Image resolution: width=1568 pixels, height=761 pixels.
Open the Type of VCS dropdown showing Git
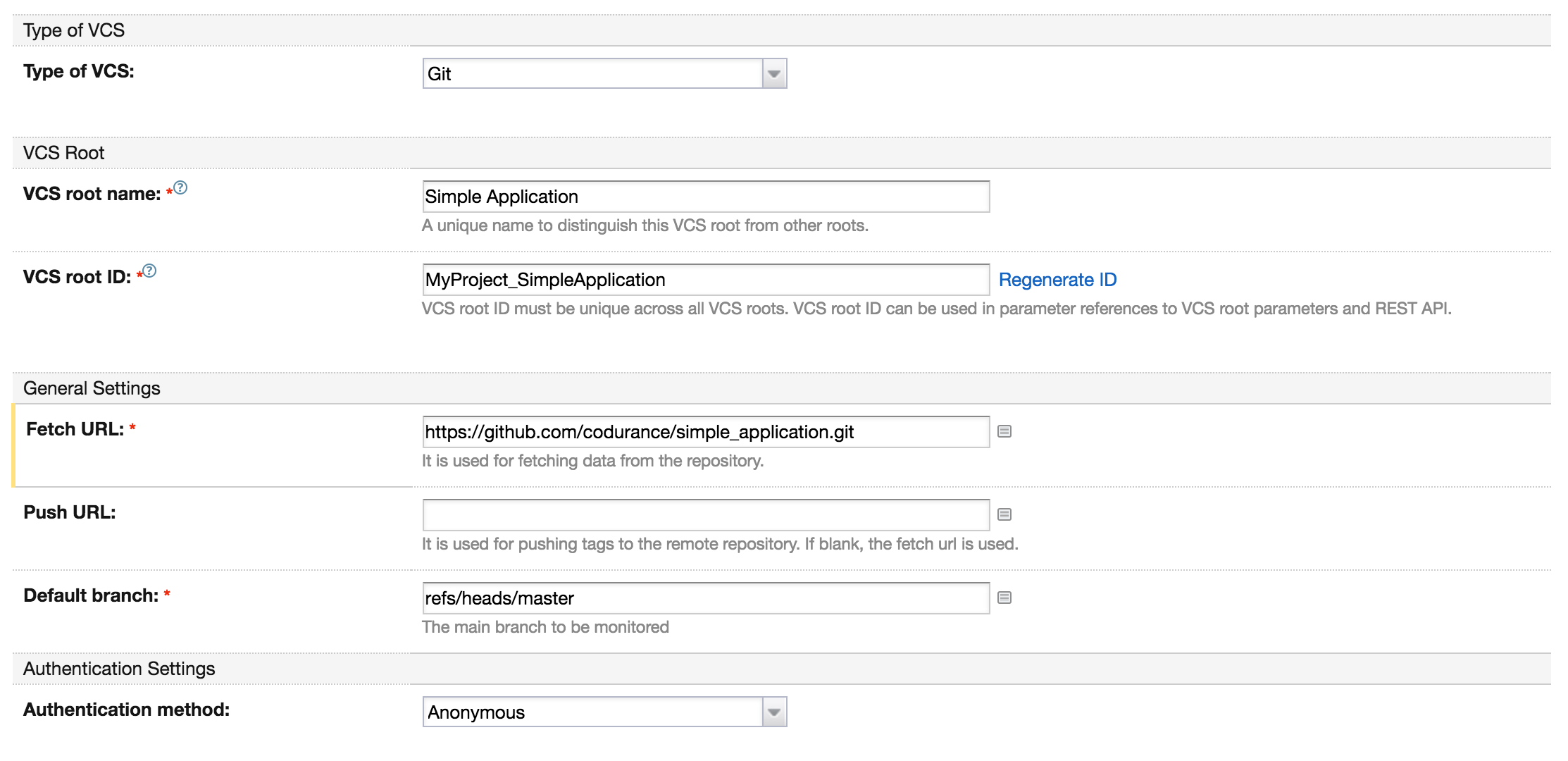(604, 73)
